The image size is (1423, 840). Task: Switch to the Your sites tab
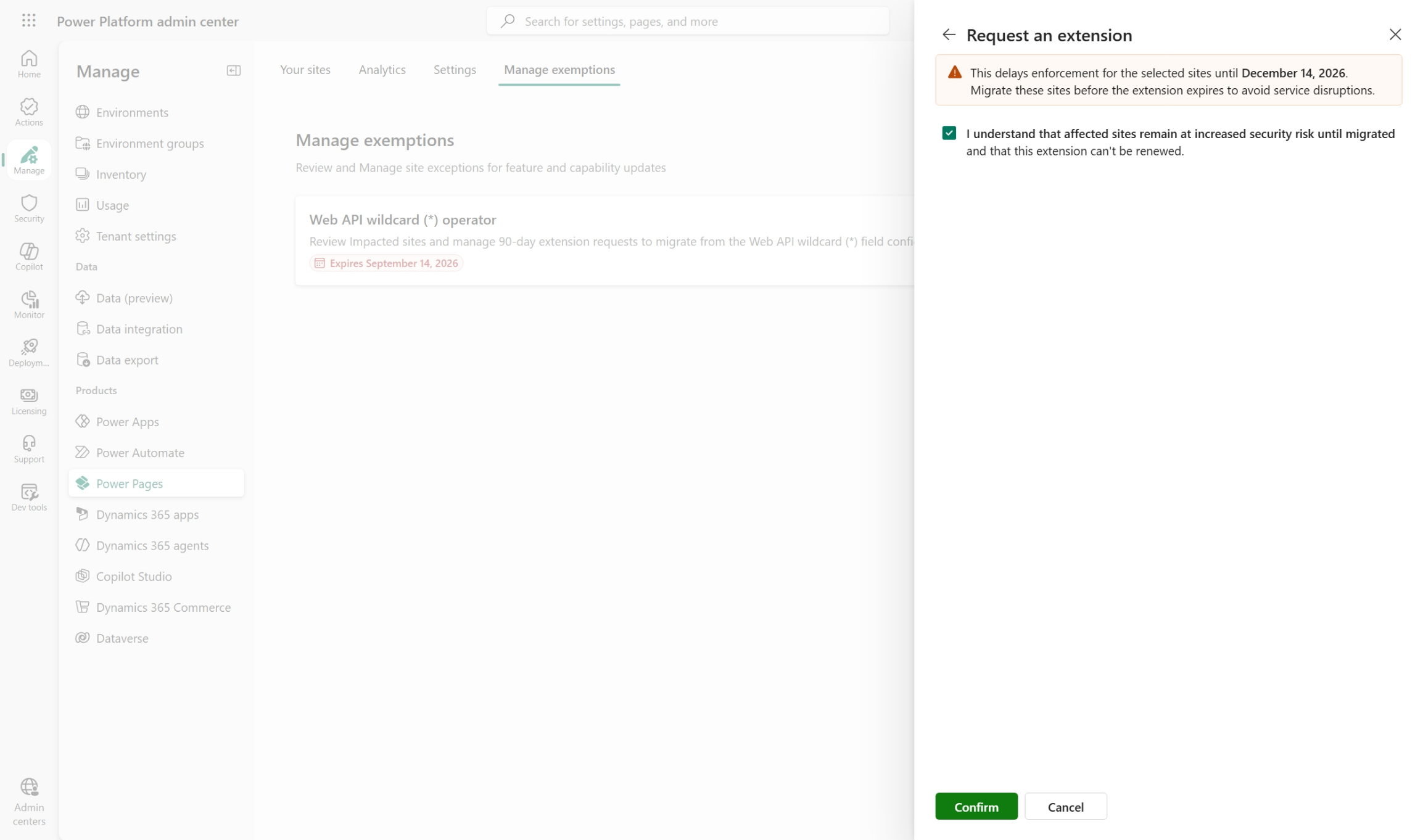305,70
